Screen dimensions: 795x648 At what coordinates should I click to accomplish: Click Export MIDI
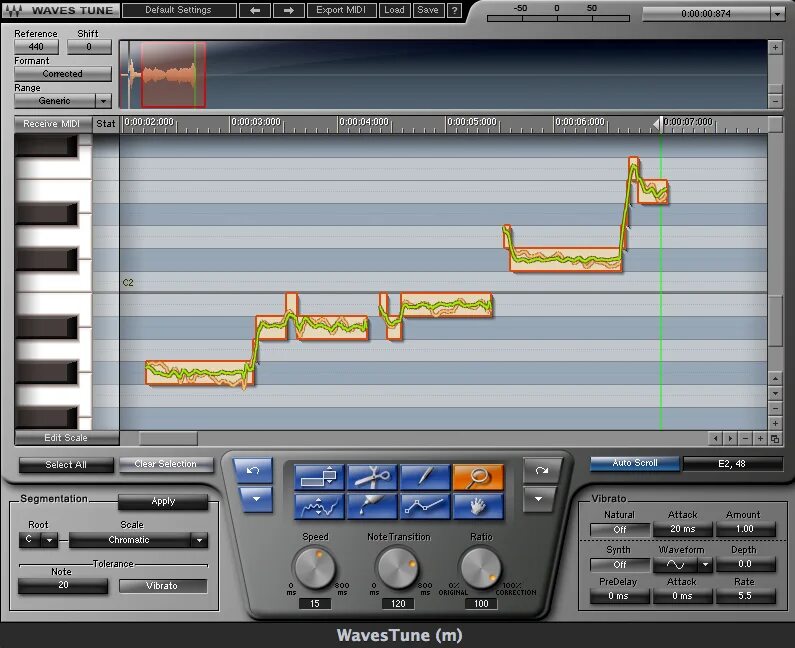pos(341,10)
